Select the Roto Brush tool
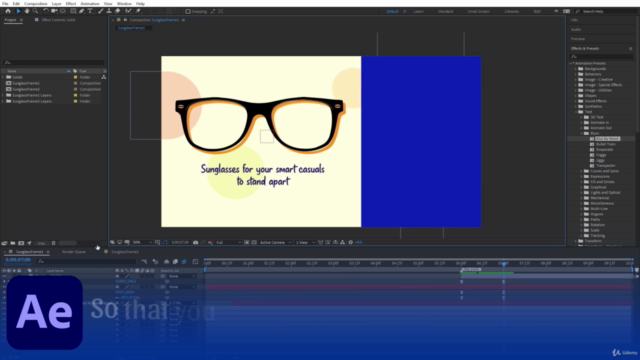Screen dimensions: 640x360 [128, 11]
